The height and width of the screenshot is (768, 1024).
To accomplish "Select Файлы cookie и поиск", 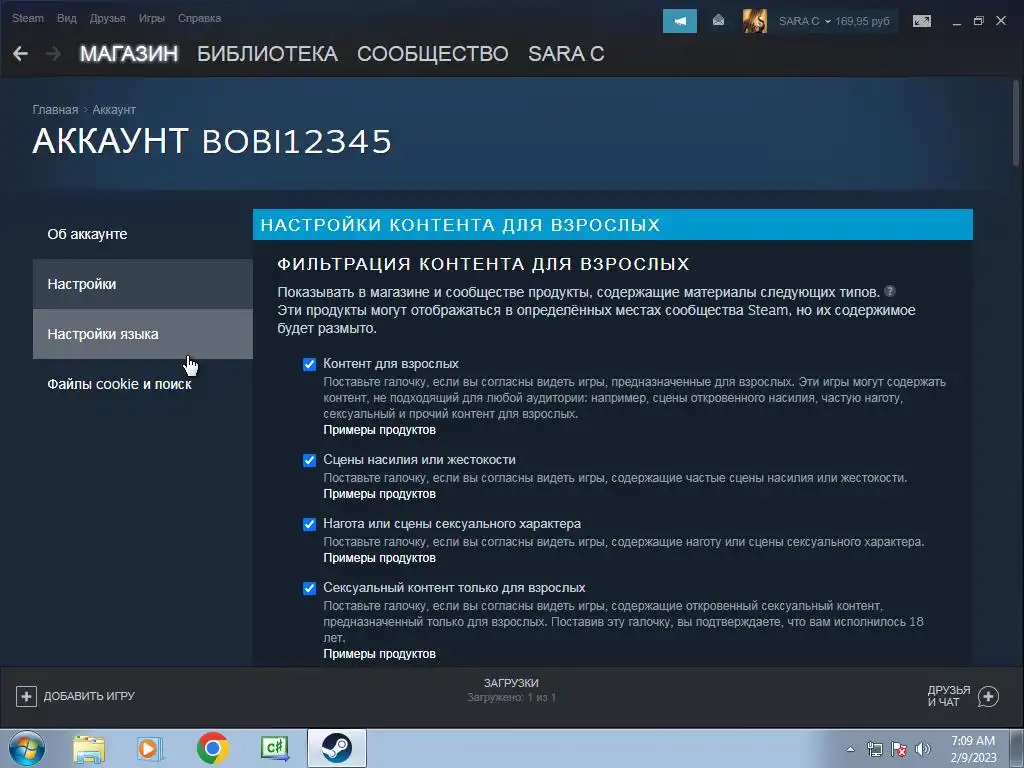I will click(x=142, y=384).
